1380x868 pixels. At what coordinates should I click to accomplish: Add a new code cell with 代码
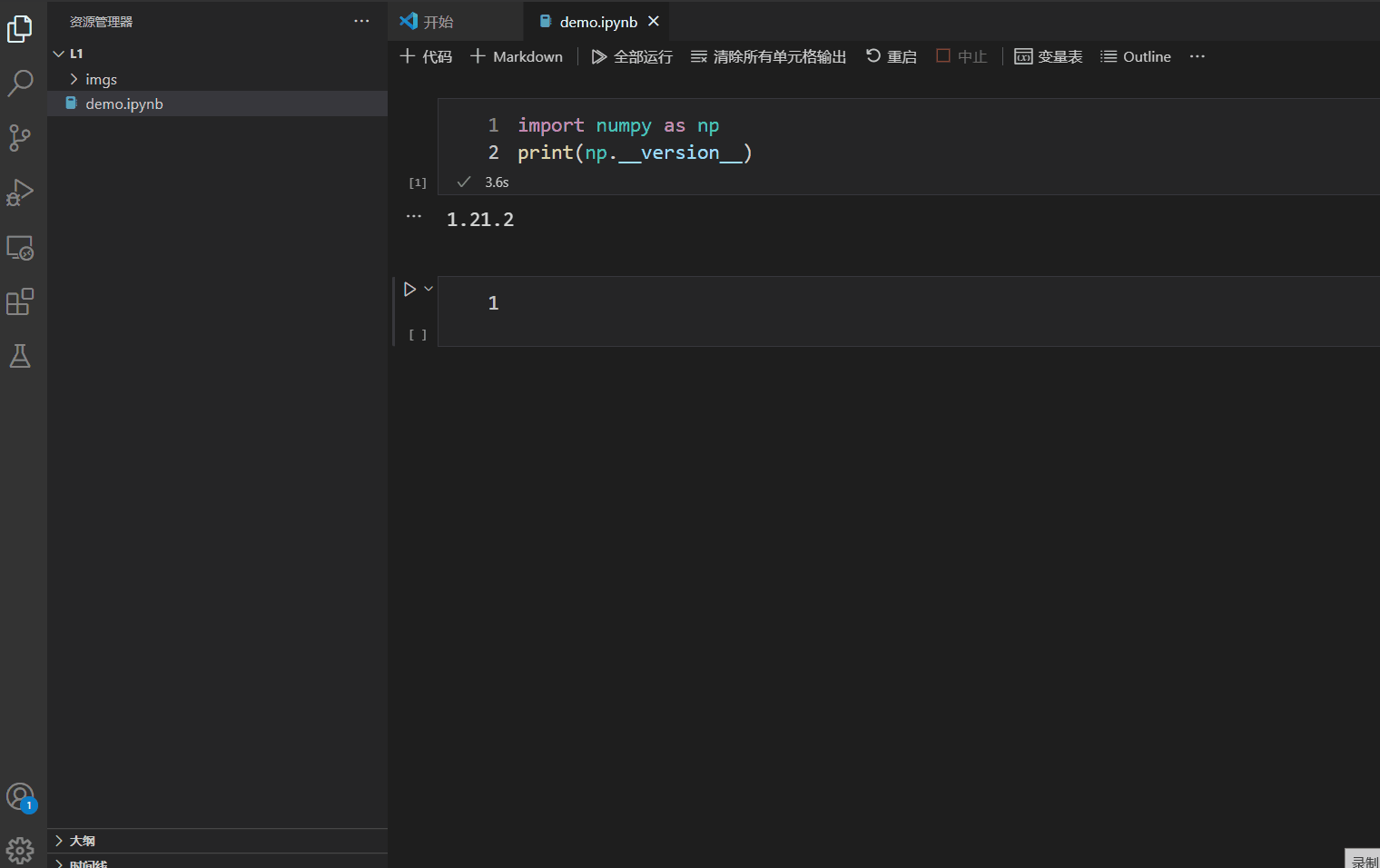pos(426,56)
